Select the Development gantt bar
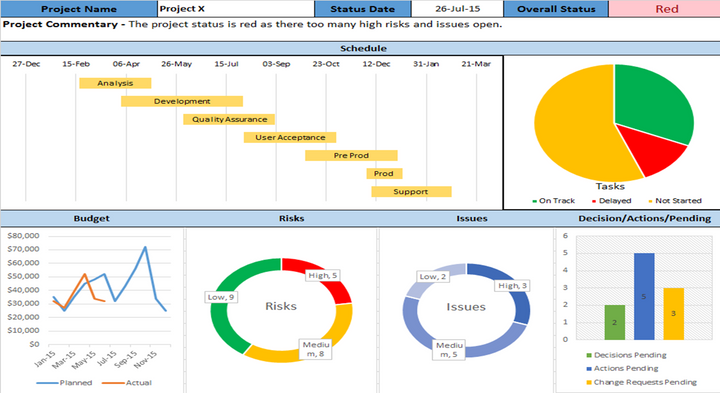 182,101
